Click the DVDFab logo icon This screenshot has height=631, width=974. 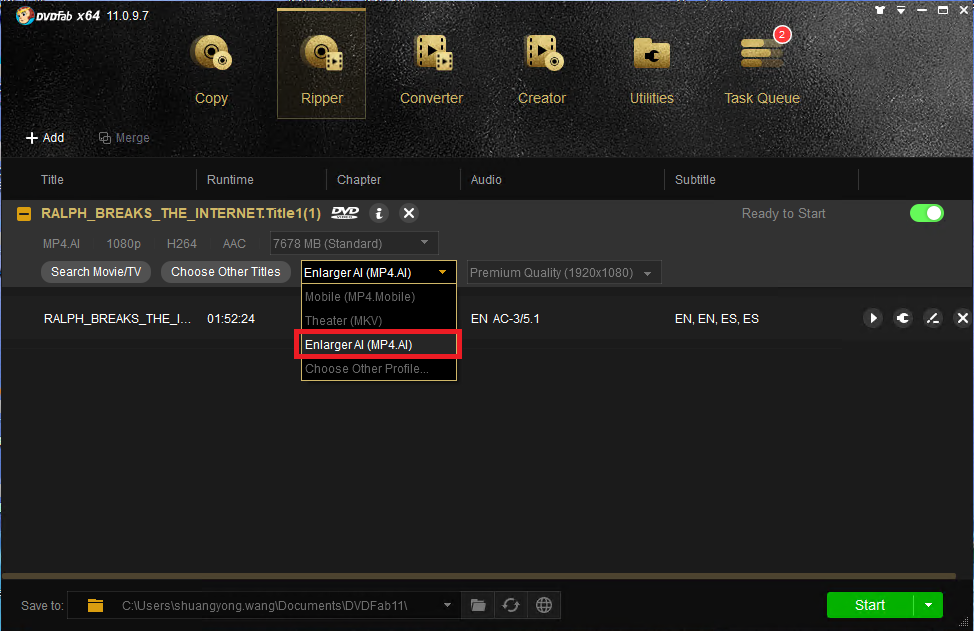(x=24, y=15)
